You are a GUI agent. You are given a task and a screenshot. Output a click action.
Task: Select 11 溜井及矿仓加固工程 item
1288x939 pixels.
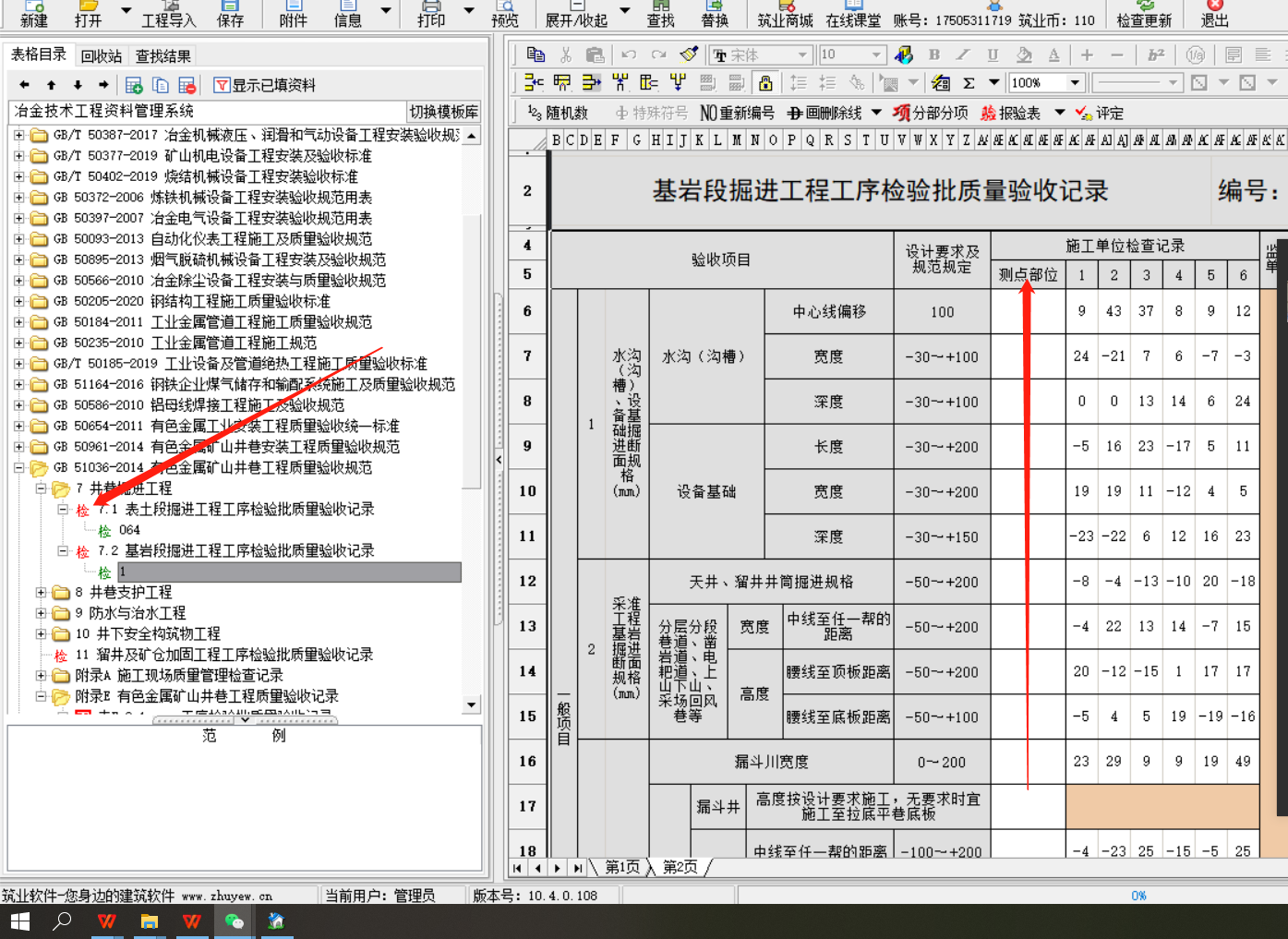coord(224,655)
